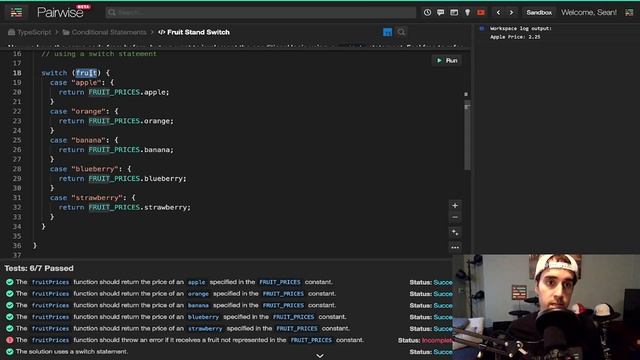Viewport: 640px width, 360px height.
Task: Open the clock history icon
Action: (x=427, y=13)
